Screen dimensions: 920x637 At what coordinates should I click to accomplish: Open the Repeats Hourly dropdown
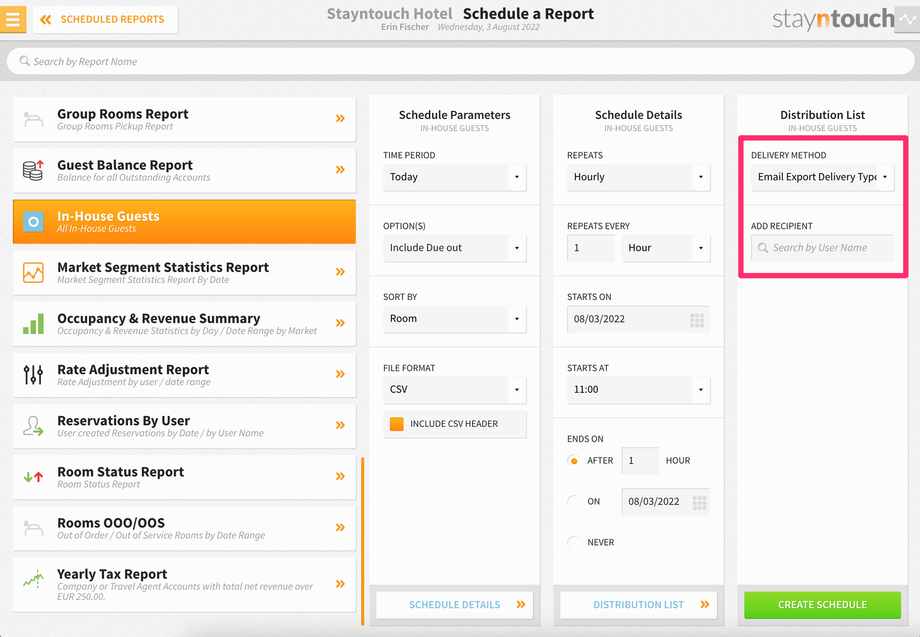(638, 177)
